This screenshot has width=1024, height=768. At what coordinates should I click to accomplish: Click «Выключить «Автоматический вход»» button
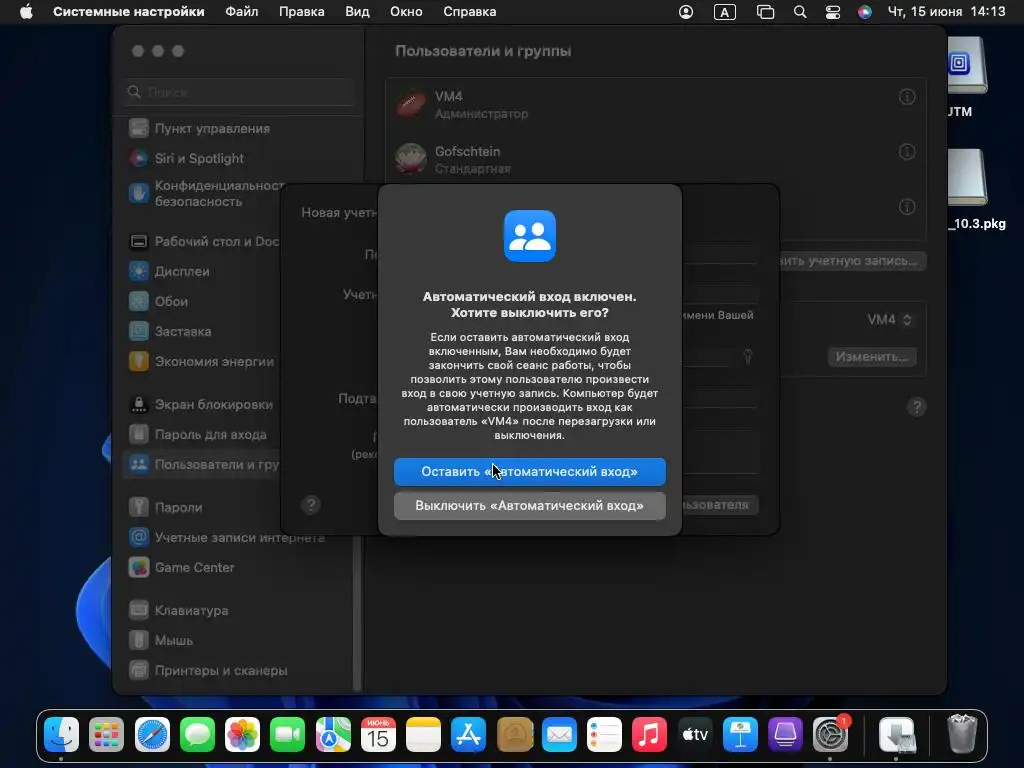(x=530, y=505)
